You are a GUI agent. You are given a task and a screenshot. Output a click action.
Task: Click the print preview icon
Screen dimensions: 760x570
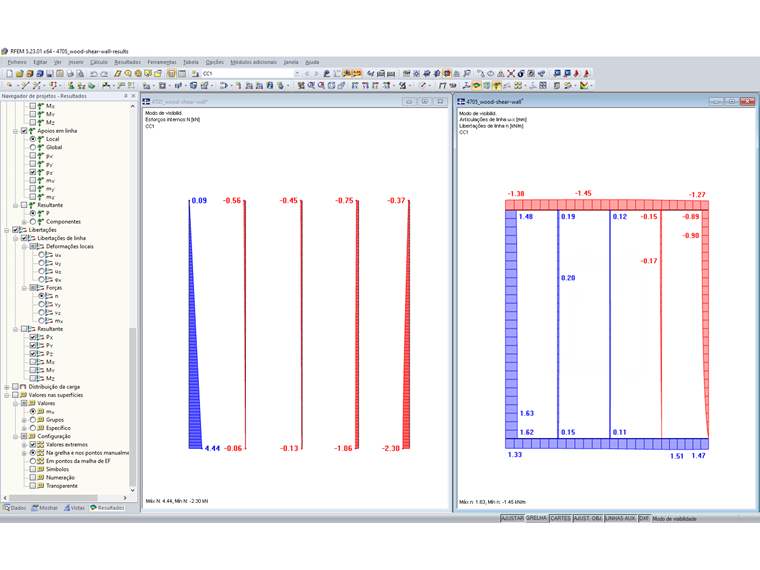(x=80, y=73)
